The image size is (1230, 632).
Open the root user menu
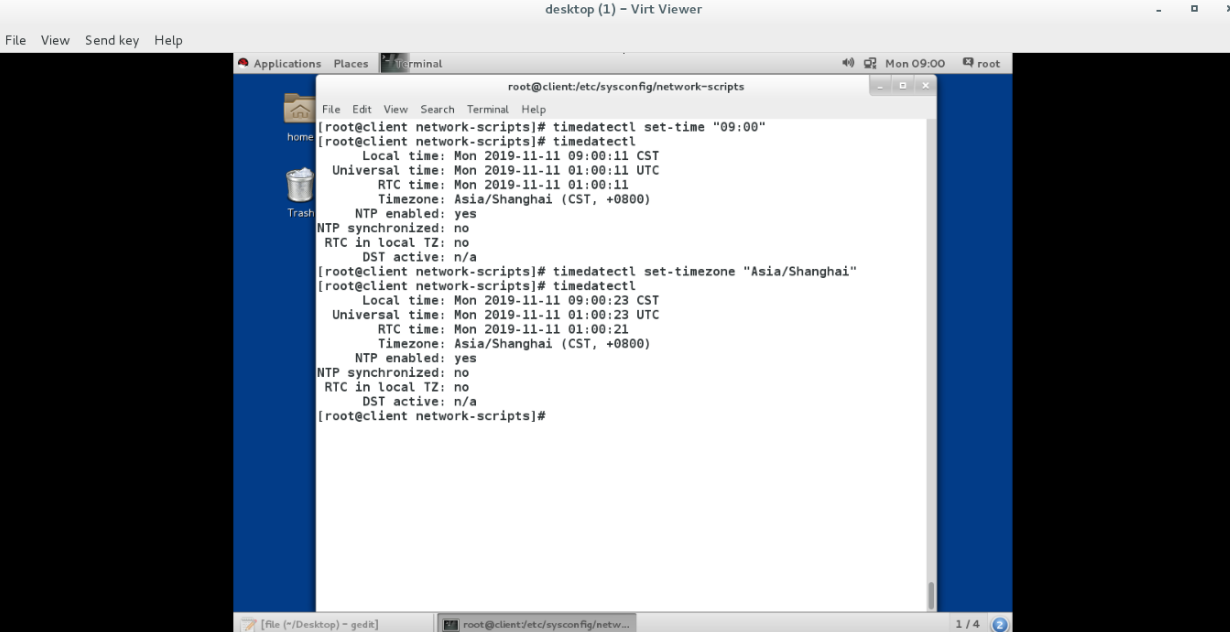981,64
